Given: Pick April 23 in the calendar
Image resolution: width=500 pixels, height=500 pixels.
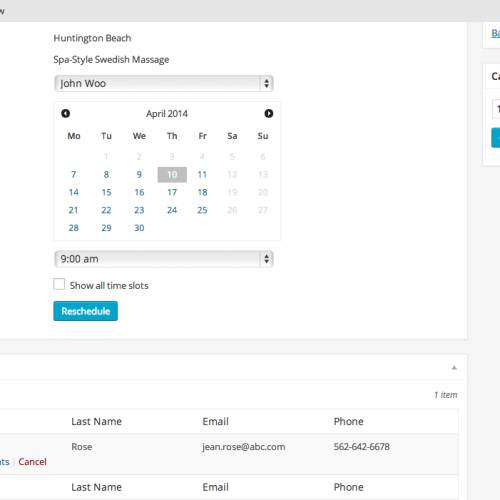Looking at the screenshot, I should (x=139, y=210).
